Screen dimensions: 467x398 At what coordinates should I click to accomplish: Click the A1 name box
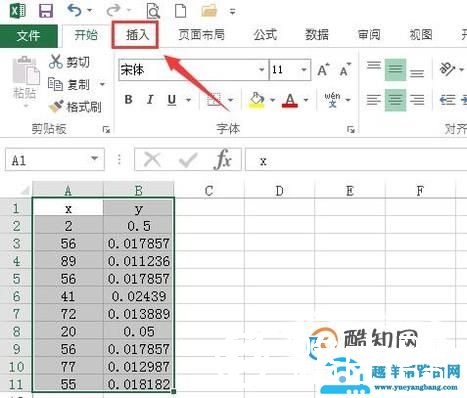pos(47,161)
